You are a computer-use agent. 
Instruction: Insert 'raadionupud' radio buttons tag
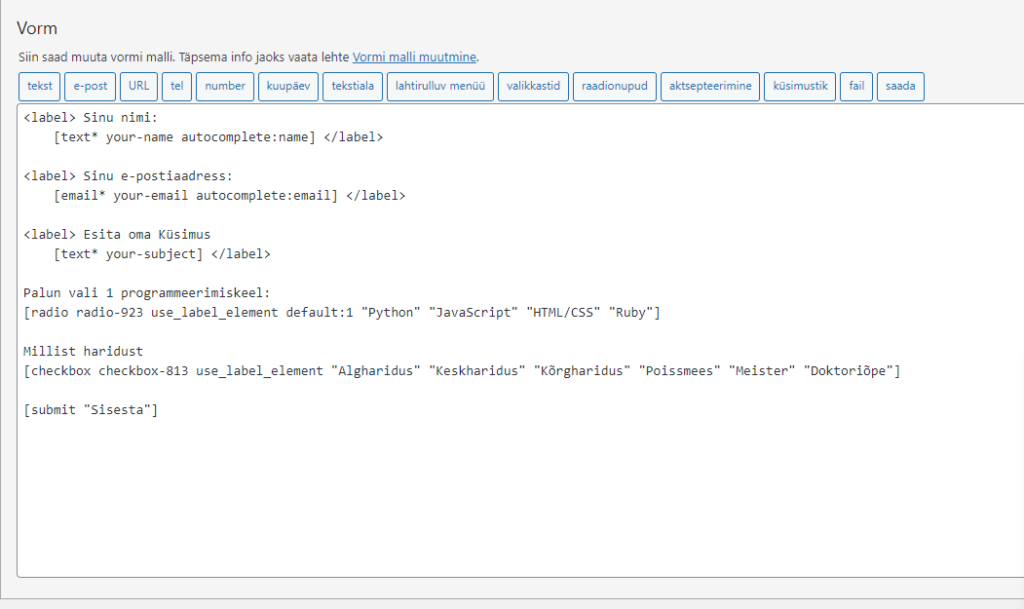pos(615,86)
